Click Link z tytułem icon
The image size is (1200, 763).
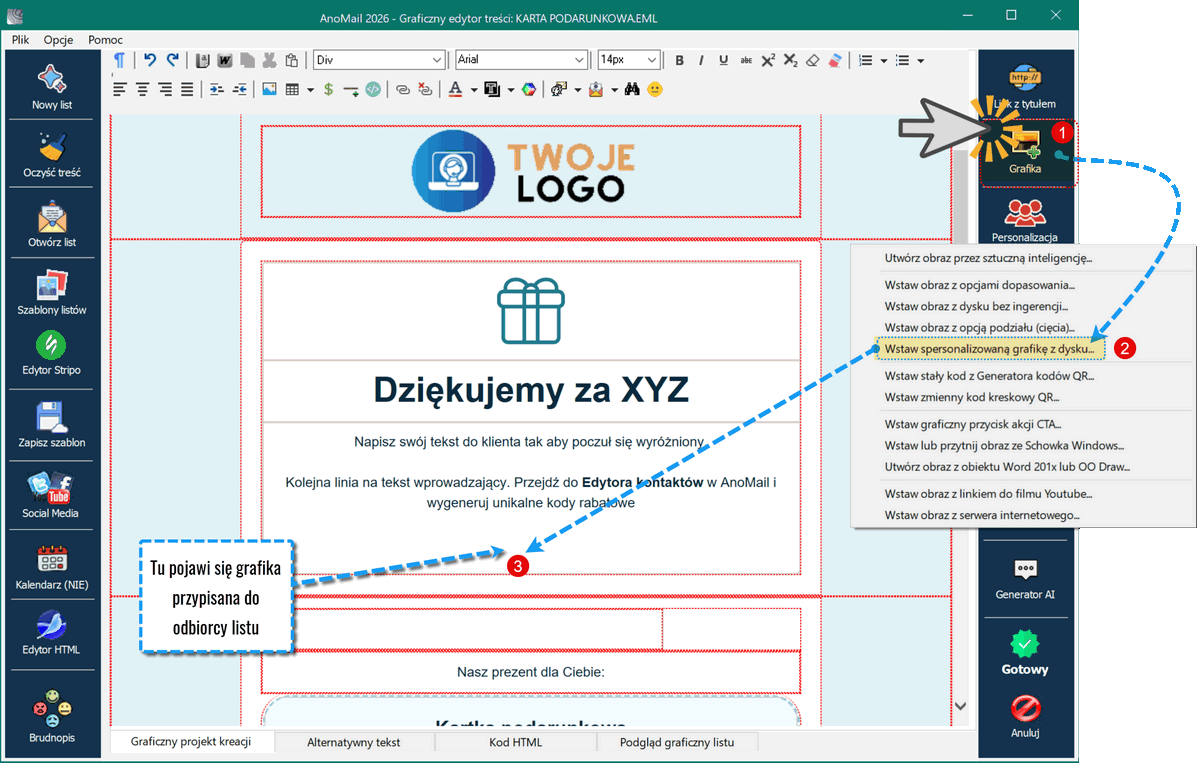coord(1025,79)
